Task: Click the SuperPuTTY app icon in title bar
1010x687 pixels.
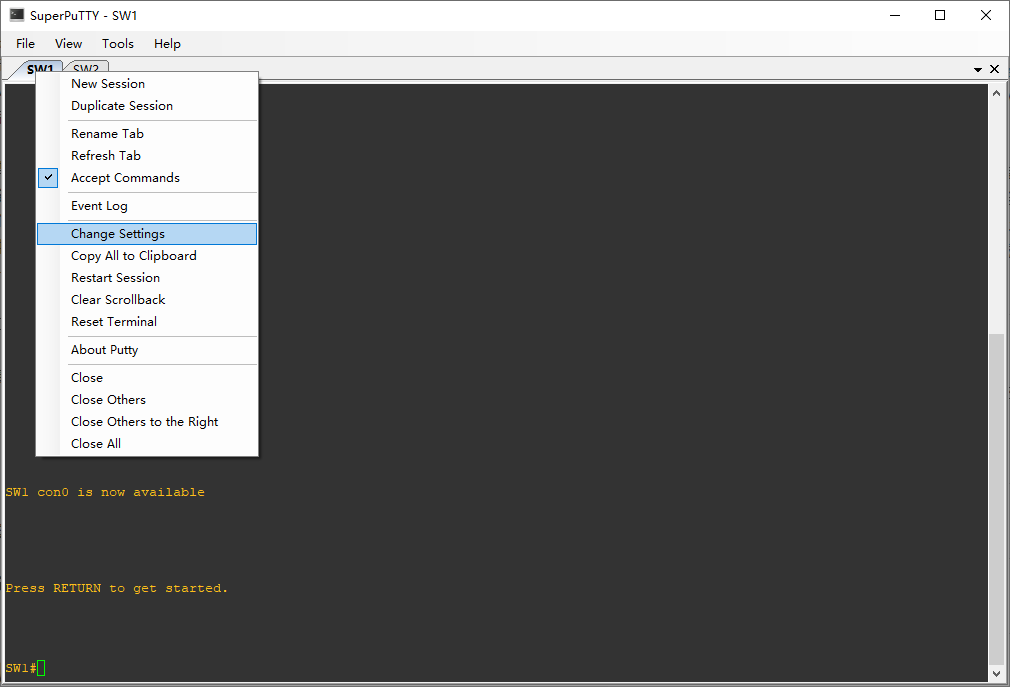Action: tap(17, 15)
